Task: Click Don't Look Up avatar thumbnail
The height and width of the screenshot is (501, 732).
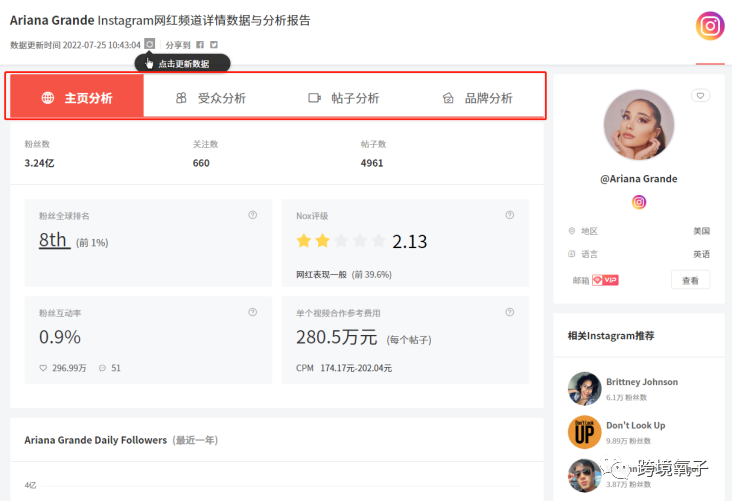Action: point(584,432)
